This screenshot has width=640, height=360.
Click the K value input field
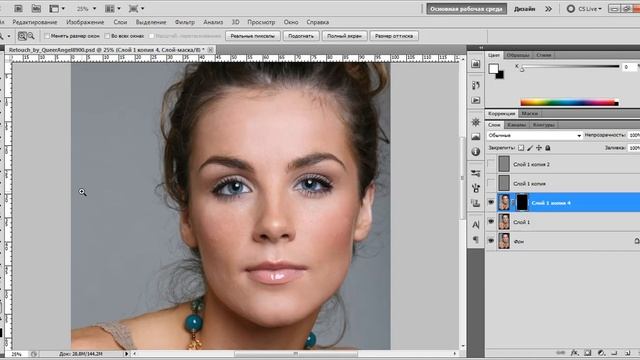pos(629,67)
